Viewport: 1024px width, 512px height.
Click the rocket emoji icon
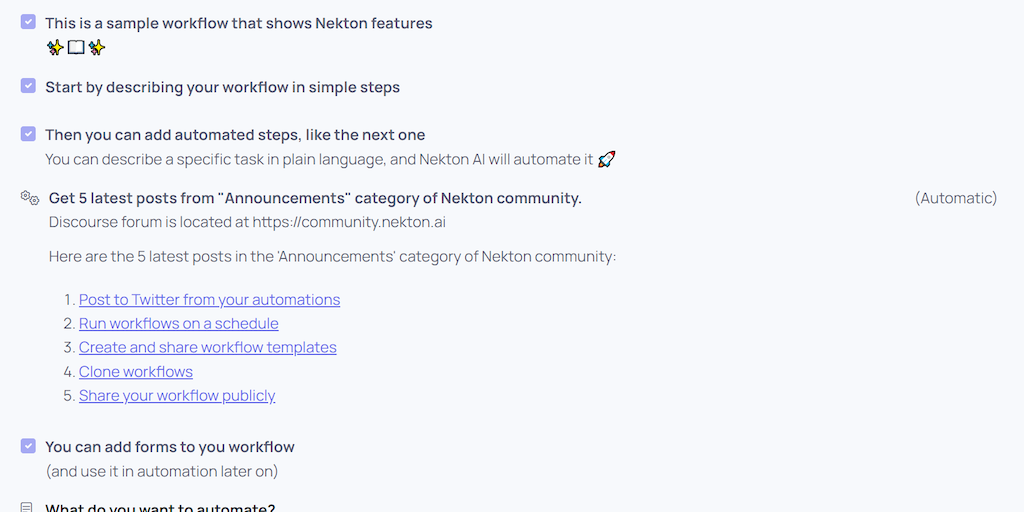(x=606, y=159)
